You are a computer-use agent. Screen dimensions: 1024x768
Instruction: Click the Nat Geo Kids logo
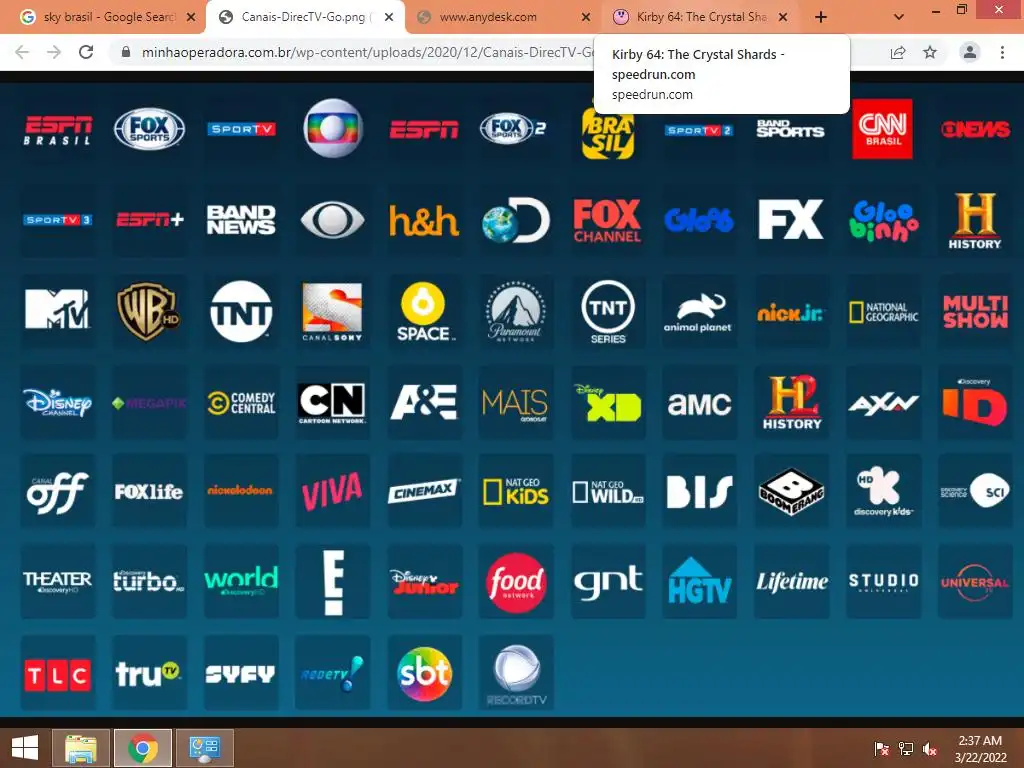click(x=516, y=492)
